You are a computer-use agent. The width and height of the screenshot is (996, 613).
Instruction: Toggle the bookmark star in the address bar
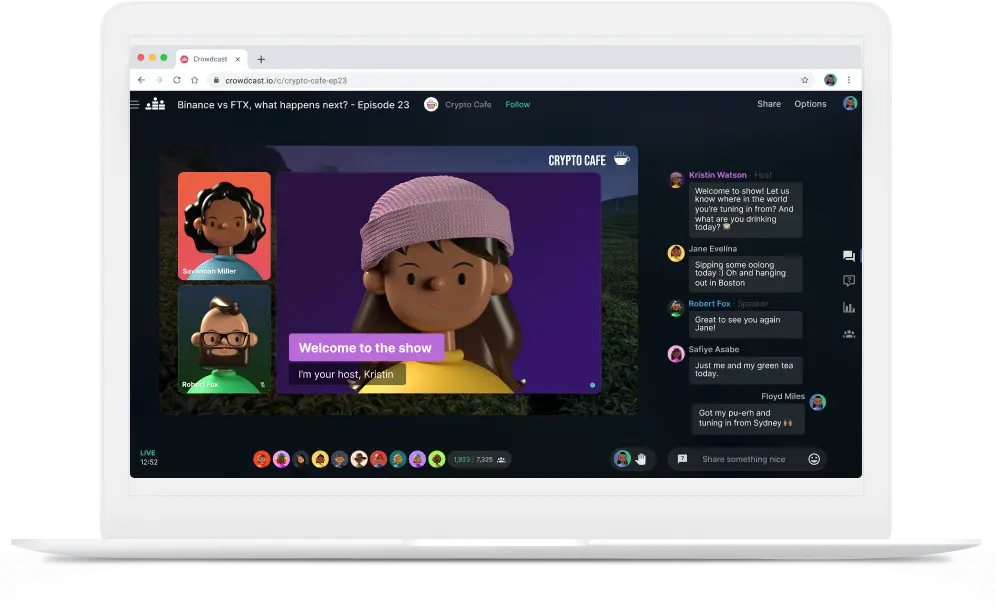pyautogui.click(x=804, y=80)
